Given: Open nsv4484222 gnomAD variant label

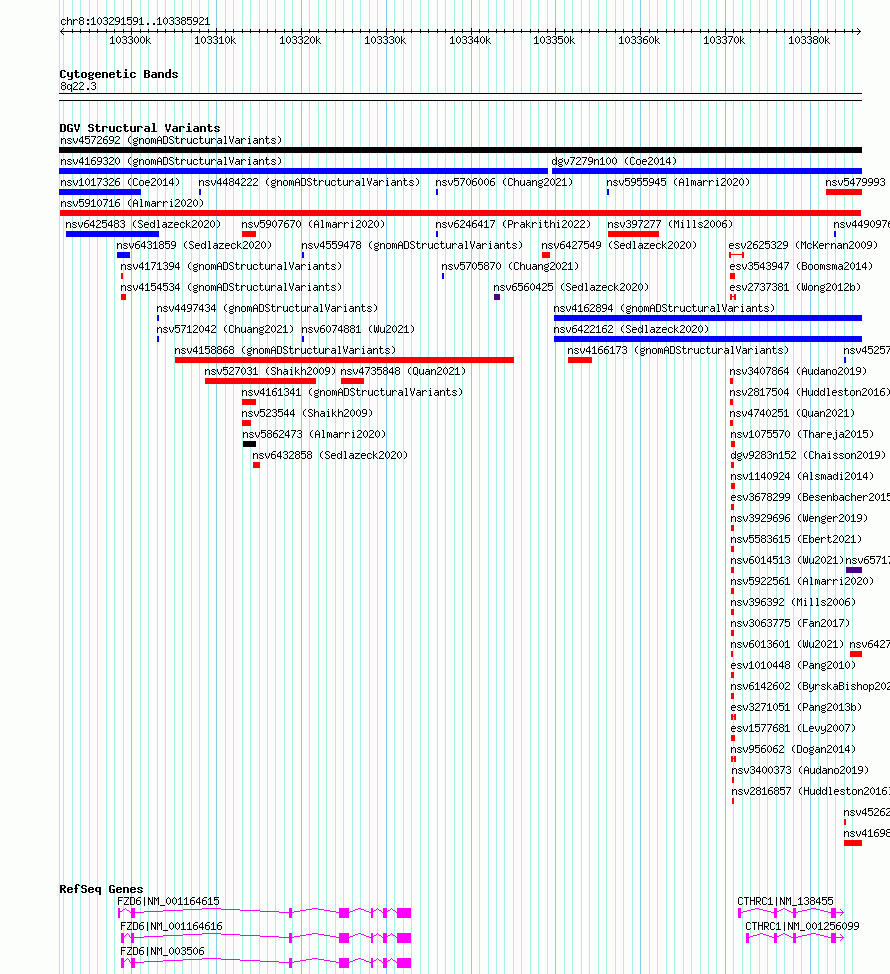Looking at the screenshot, I should click(309, 183).
